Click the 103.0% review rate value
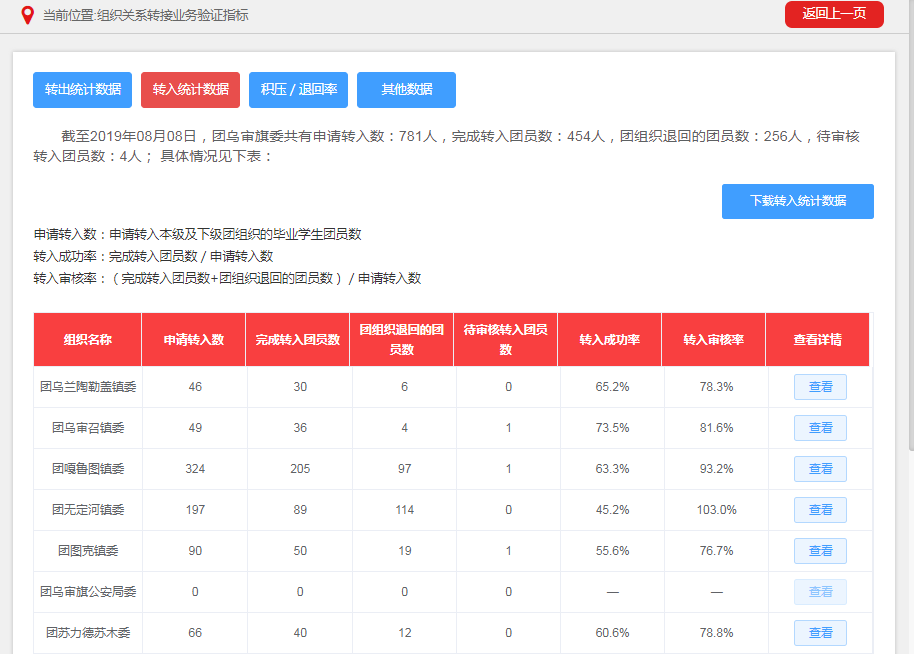Viewport: 914px width, 654px height. coord(716,510)
